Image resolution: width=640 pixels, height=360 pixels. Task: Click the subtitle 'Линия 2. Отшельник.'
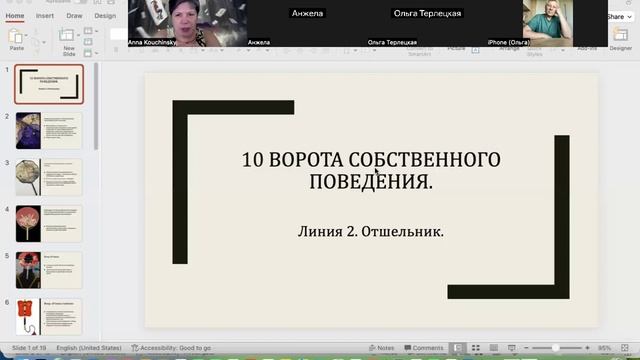(371, 231)
